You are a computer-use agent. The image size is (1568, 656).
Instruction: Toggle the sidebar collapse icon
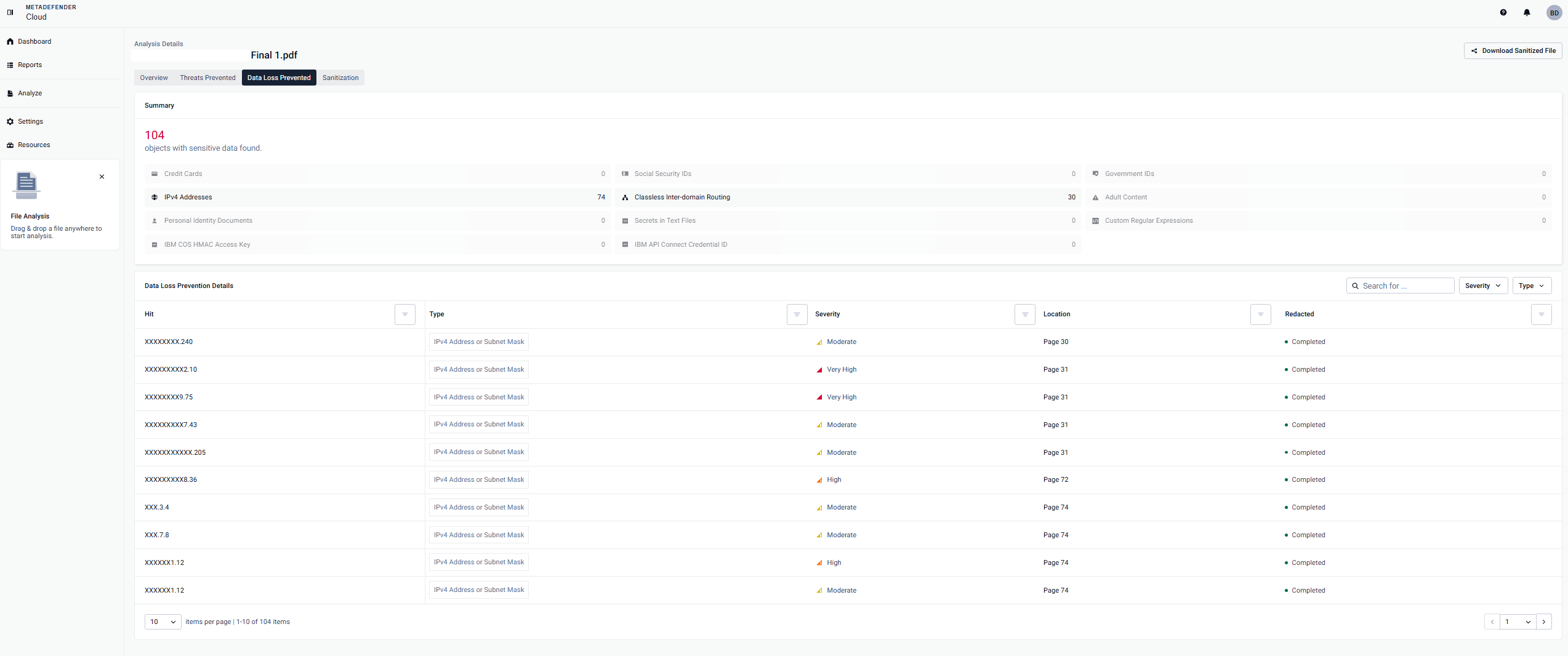coord(10,12)
